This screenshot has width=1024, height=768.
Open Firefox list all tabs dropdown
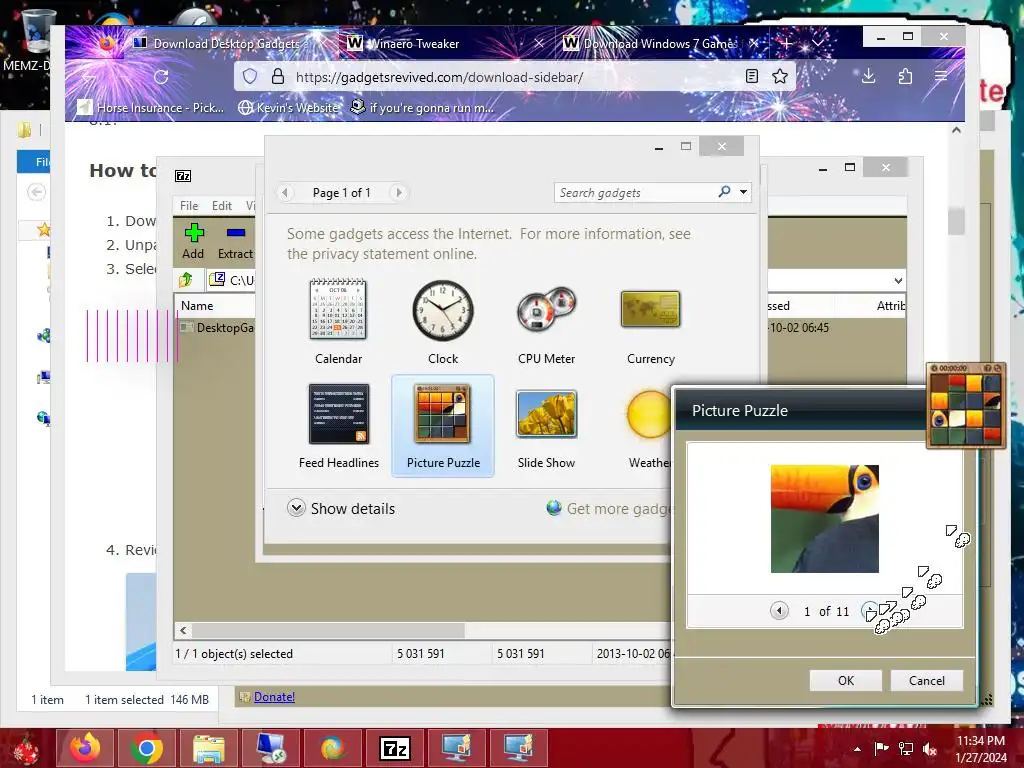[817, 44]
